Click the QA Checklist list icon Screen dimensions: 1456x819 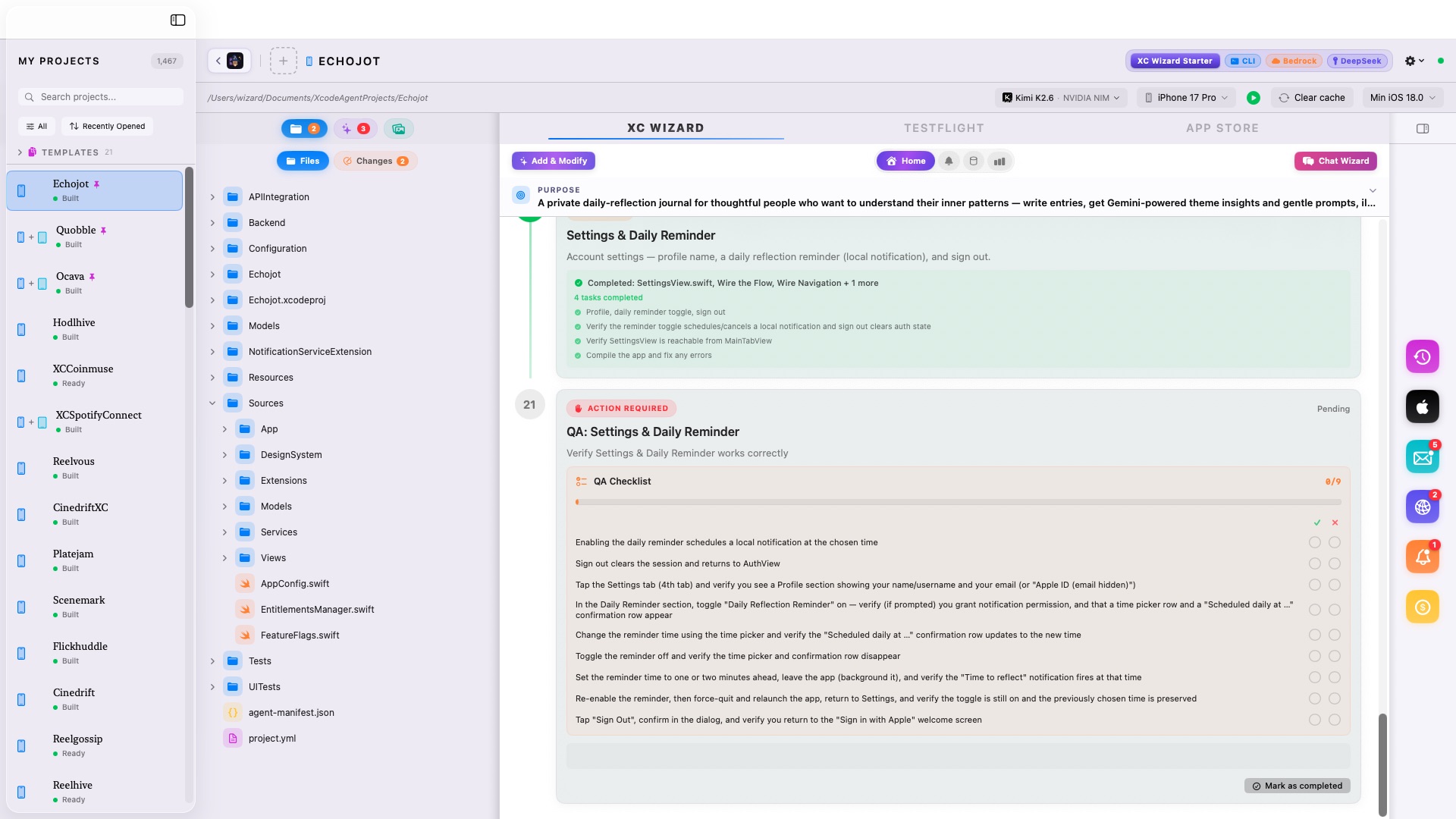pyautogui.click(x=582, y=482)
